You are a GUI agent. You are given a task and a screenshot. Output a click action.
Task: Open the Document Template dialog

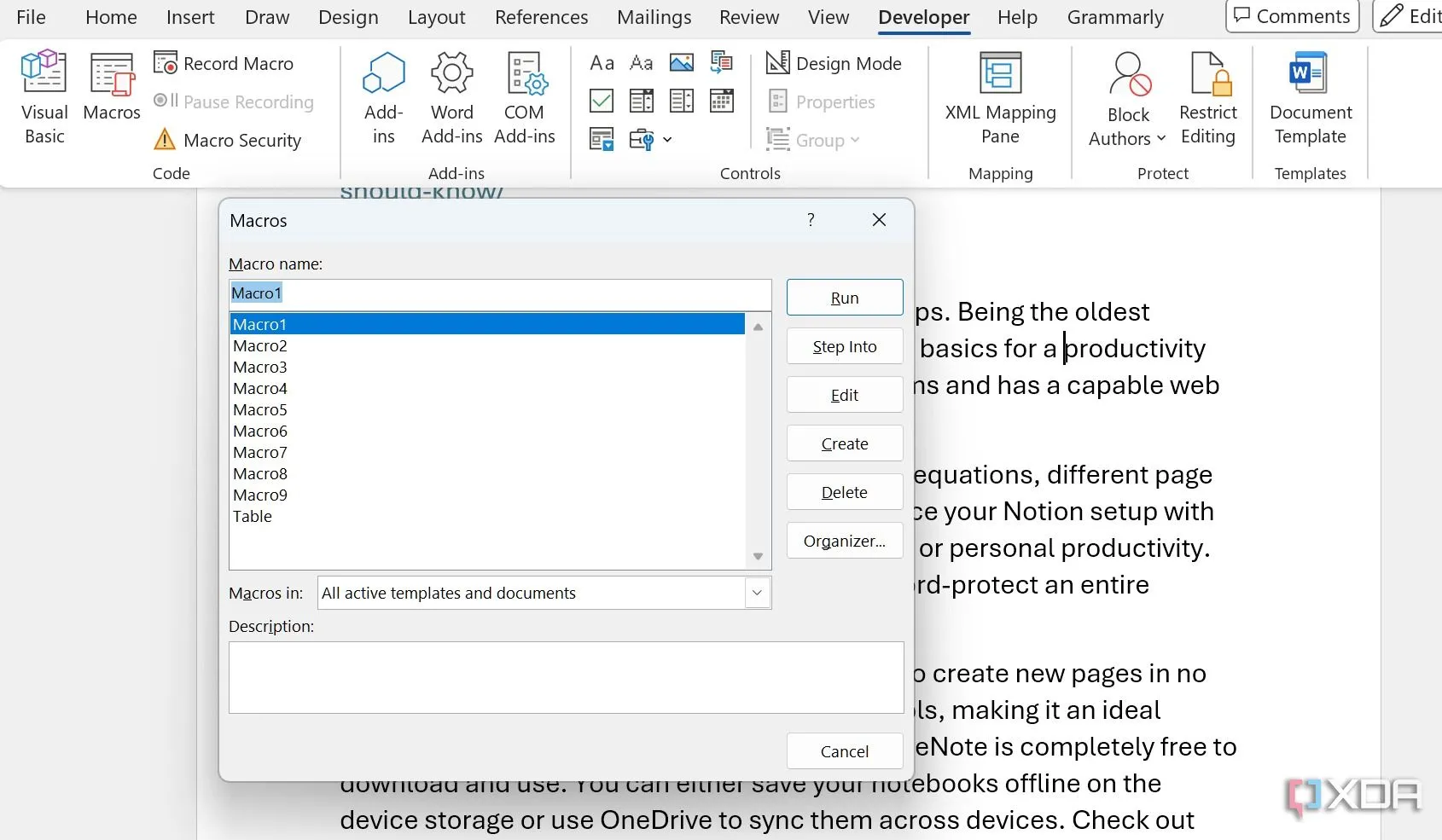tap(1310, 96)
